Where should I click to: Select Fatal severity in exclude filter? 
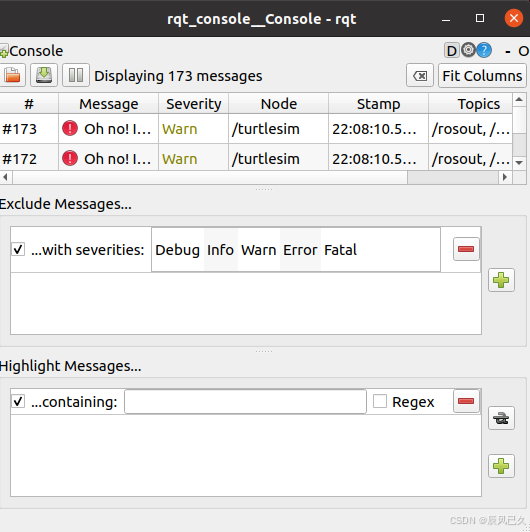pos(340,250)
